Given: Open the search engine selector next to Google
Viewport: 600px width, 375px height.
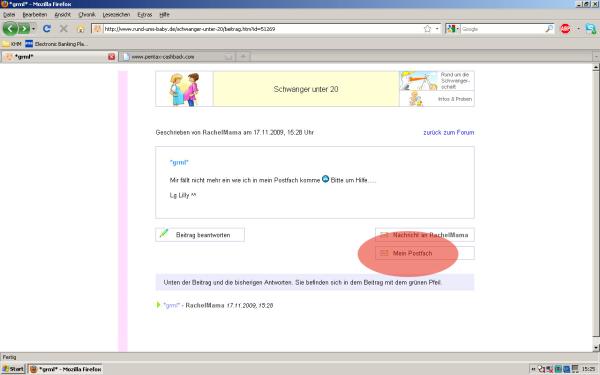Looking at the screenshot, I should click(x=453, y=29).
